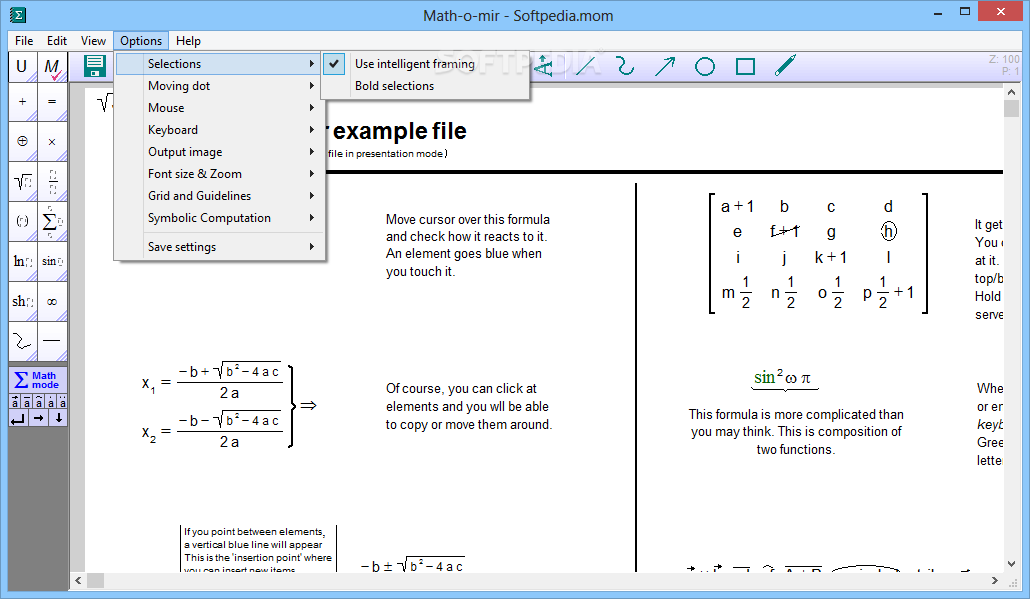Insert a summation sigma from the keypad

(52, 221)
